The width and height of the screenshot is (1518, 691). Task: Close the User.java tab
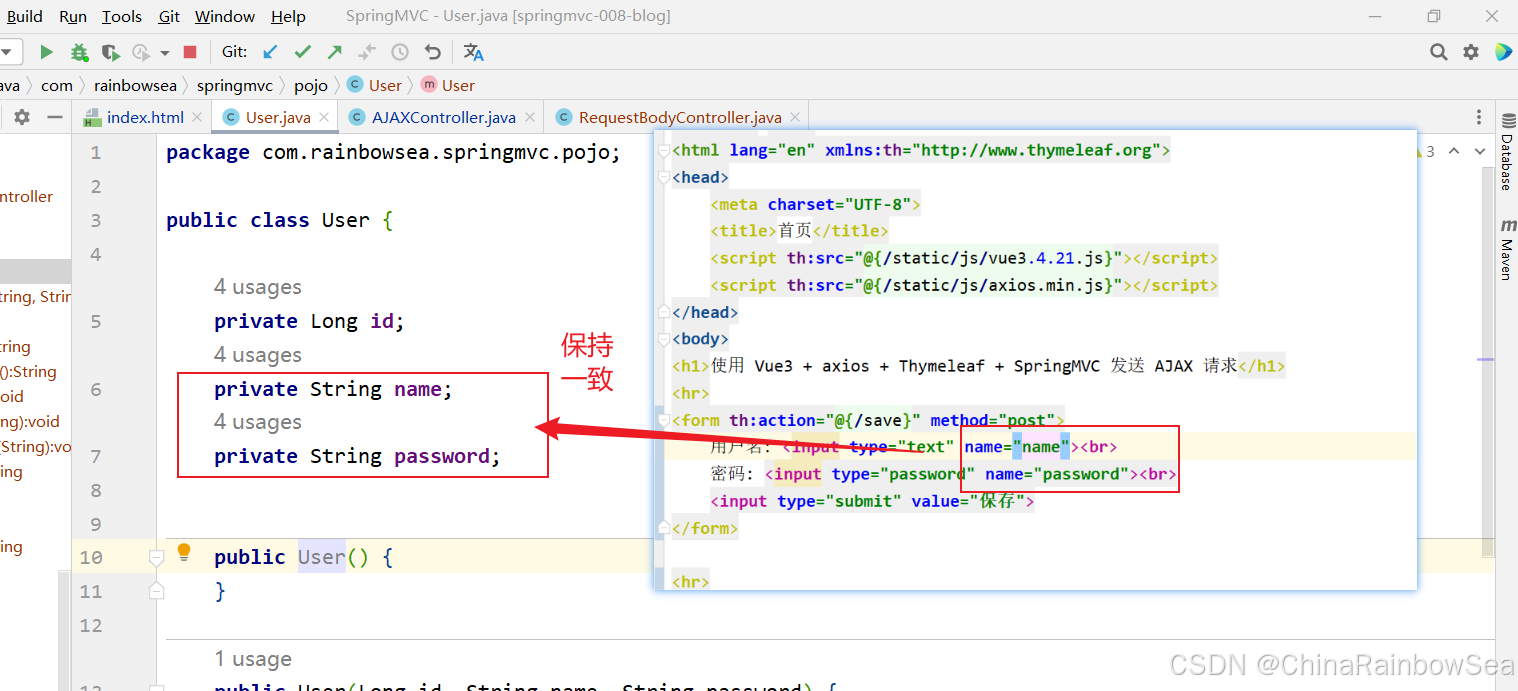[324, 118]
